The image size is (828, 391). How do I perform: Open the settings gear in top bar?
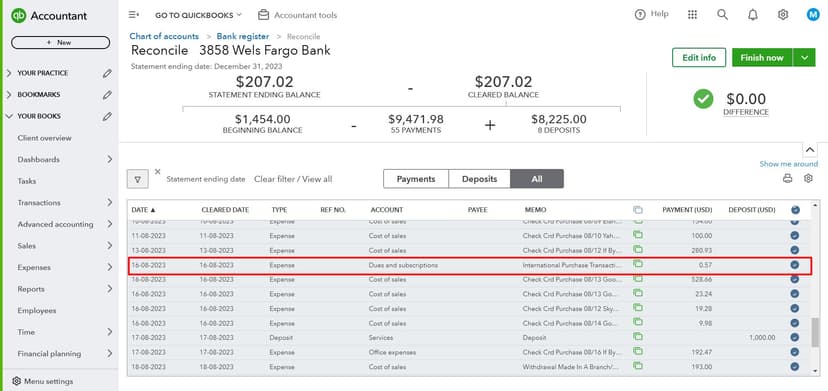783,15
